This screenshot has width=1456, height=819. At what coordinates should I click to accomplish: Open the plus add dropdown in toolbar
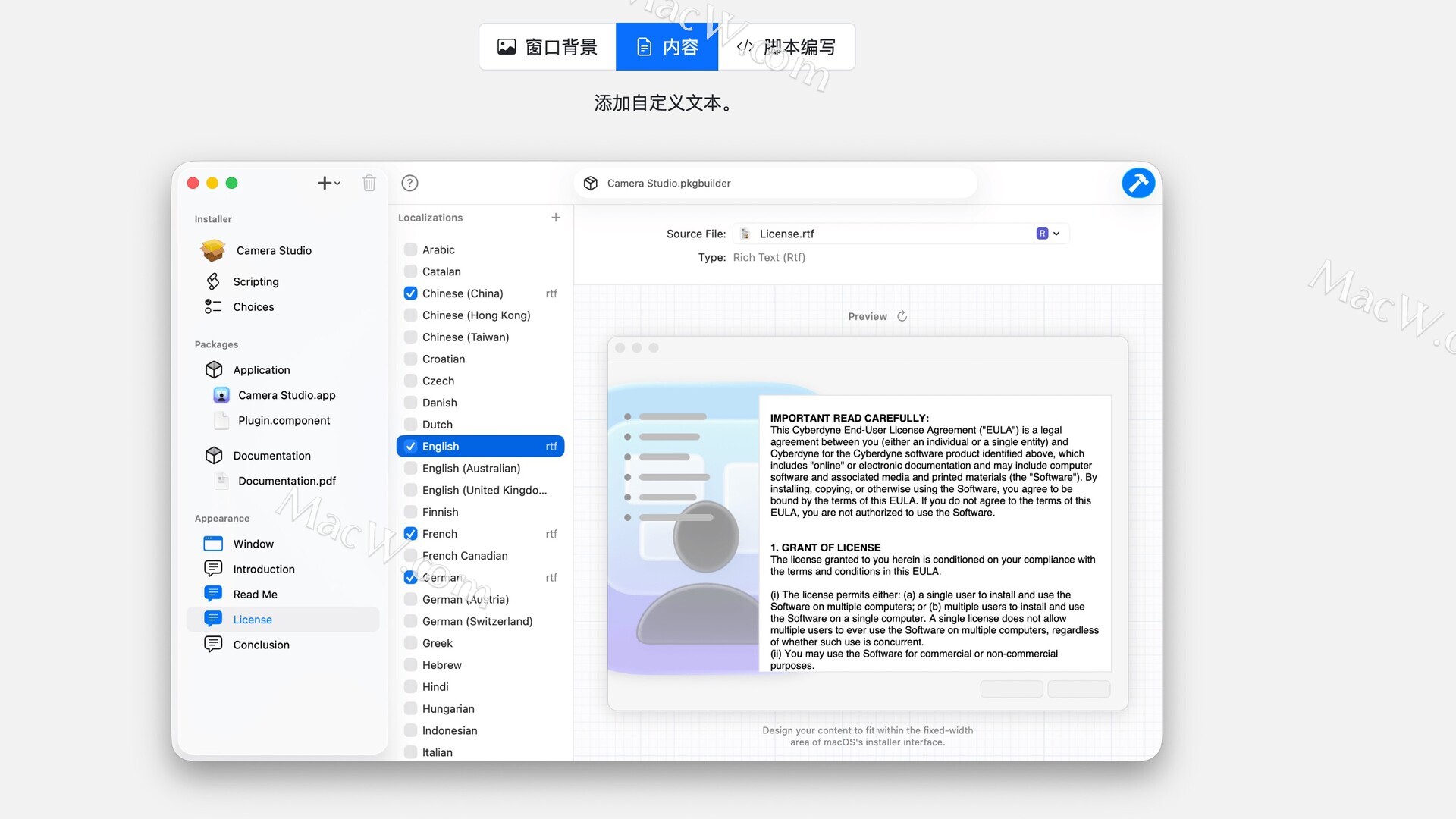pos(328,183)
